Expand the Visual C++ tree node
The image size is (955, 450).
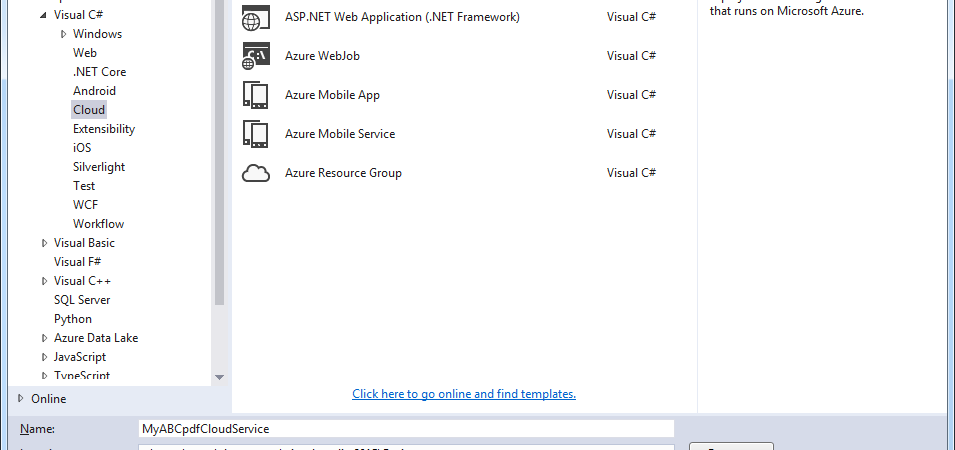tap(44, 281)
